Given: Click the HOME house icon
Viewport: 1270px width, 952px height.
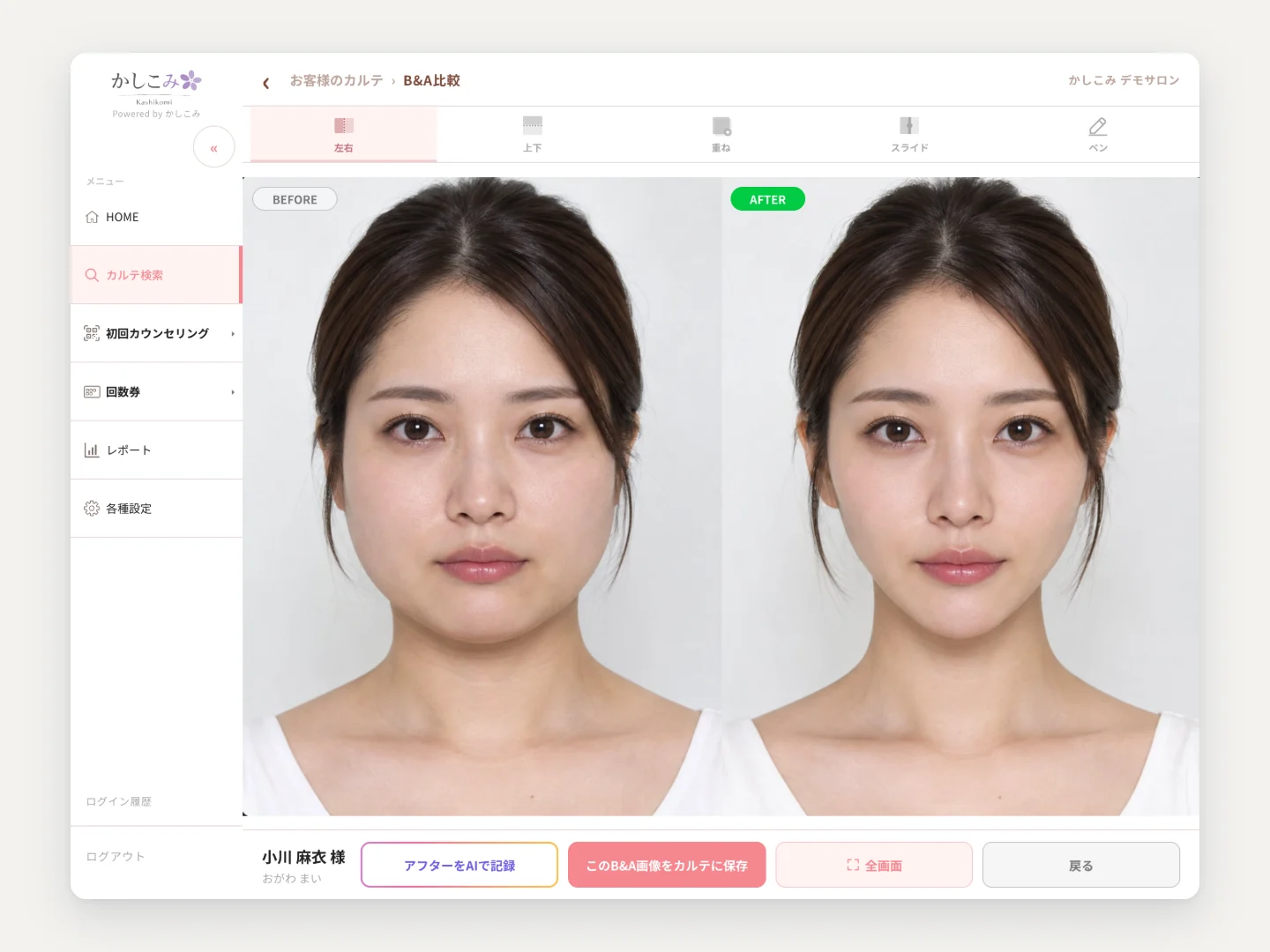Looking at the screenshot, I should [92, 217].
